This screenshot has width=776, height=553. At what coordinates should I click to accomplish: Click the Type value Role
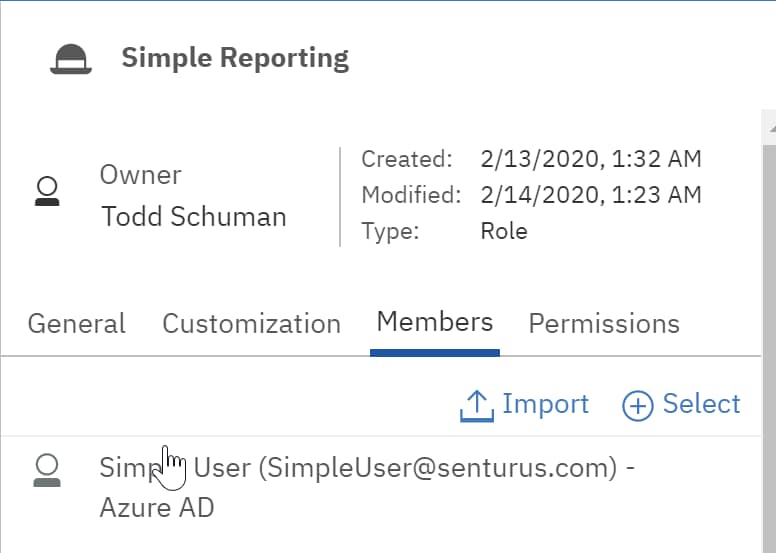click(504, 231)
